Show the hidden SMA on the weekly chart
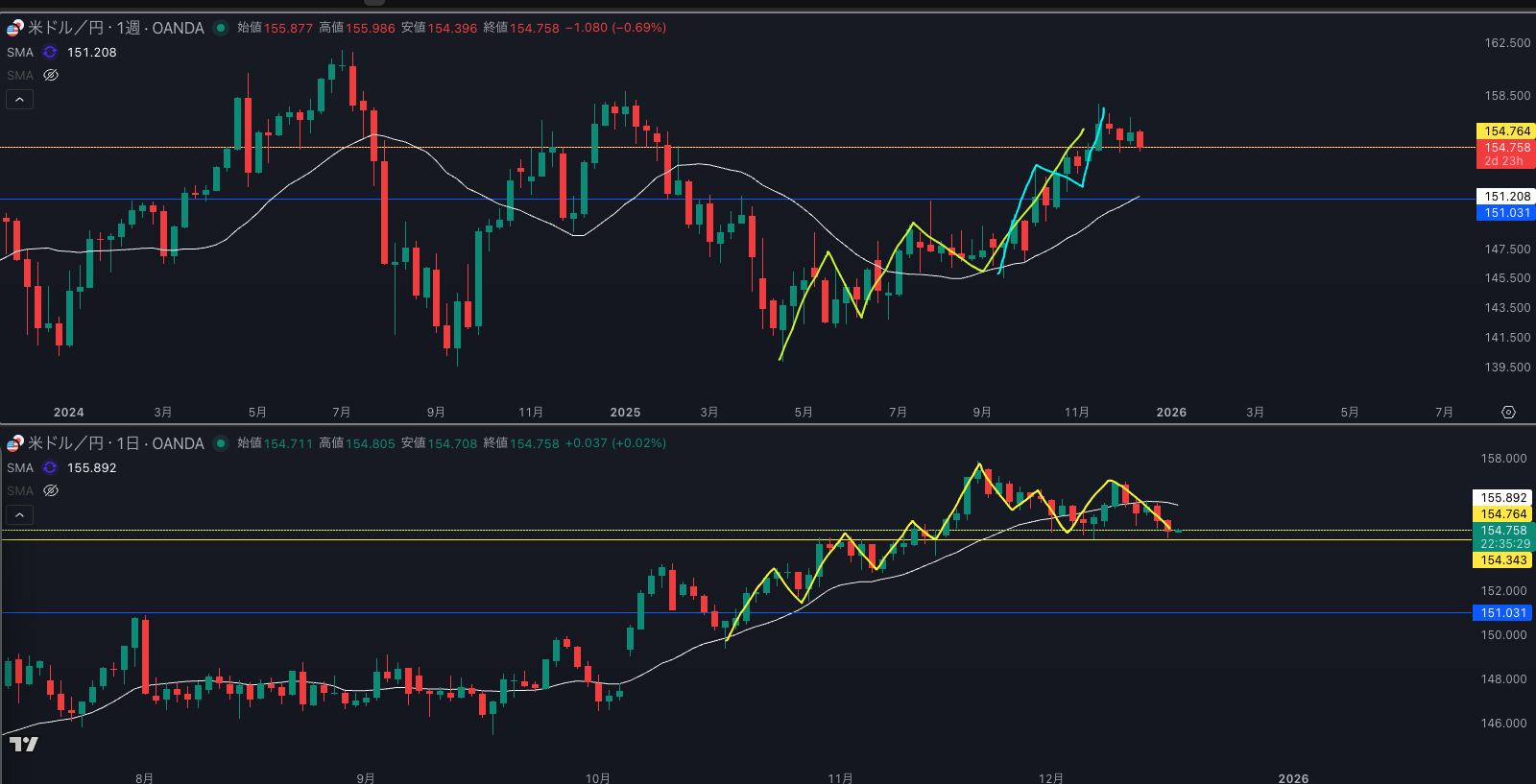1536x784 pixels. [51, 75]
